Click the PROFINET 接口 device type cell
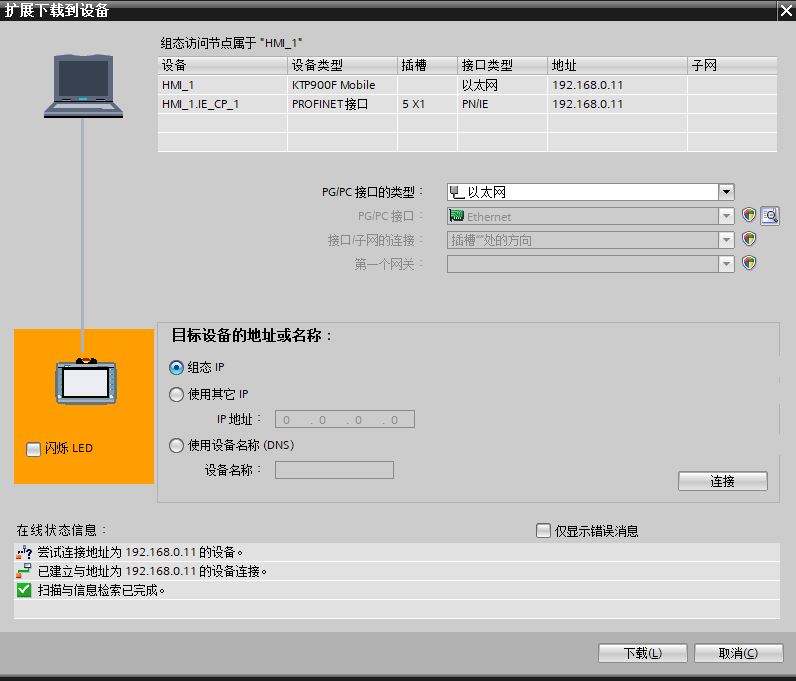This screenshot has height=681, width=796. (x=342, y=104)
